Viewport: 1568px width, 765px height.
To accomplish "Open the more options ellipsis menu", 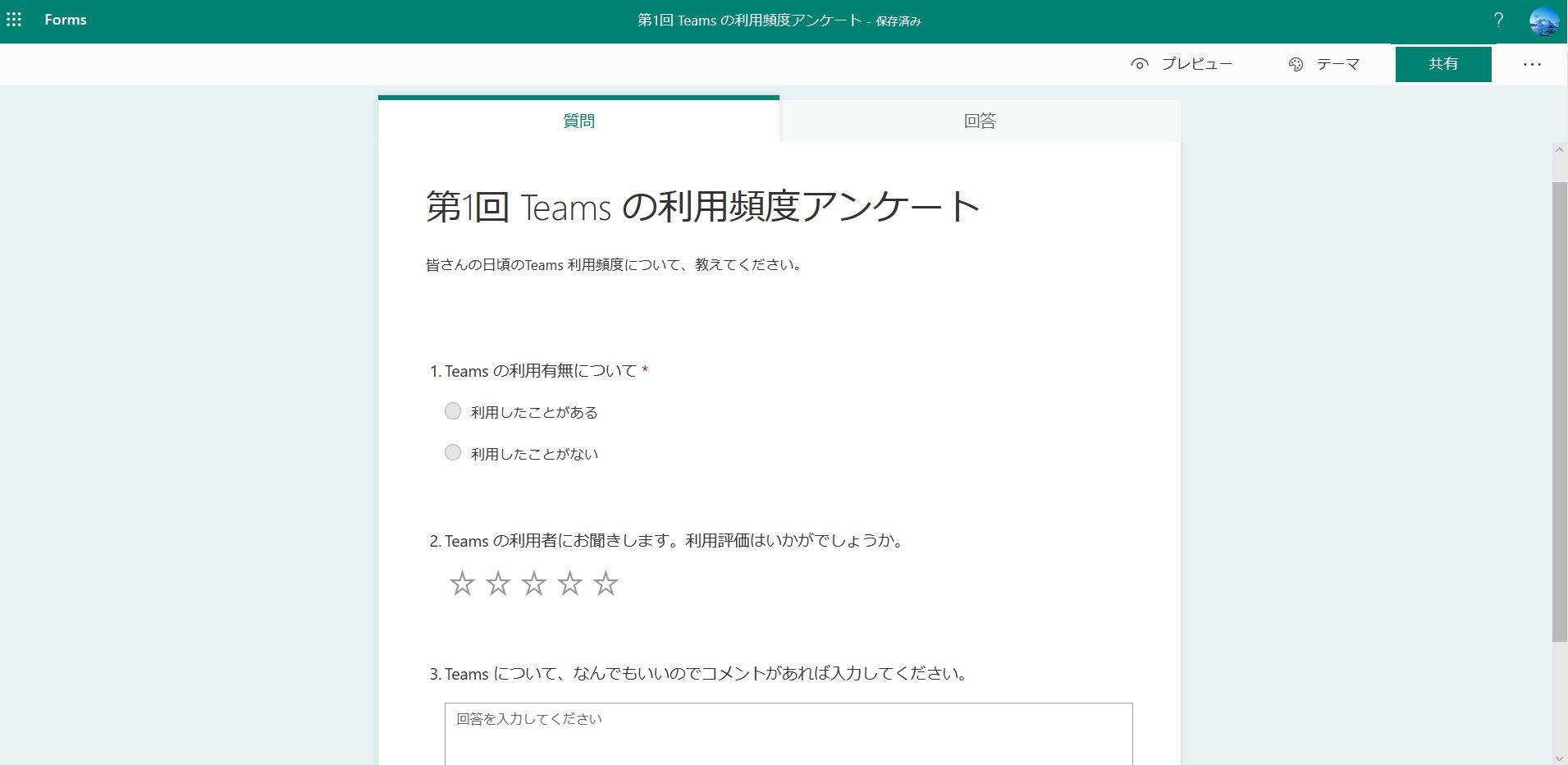I will pyautogui.click(x=1532, y=64).
